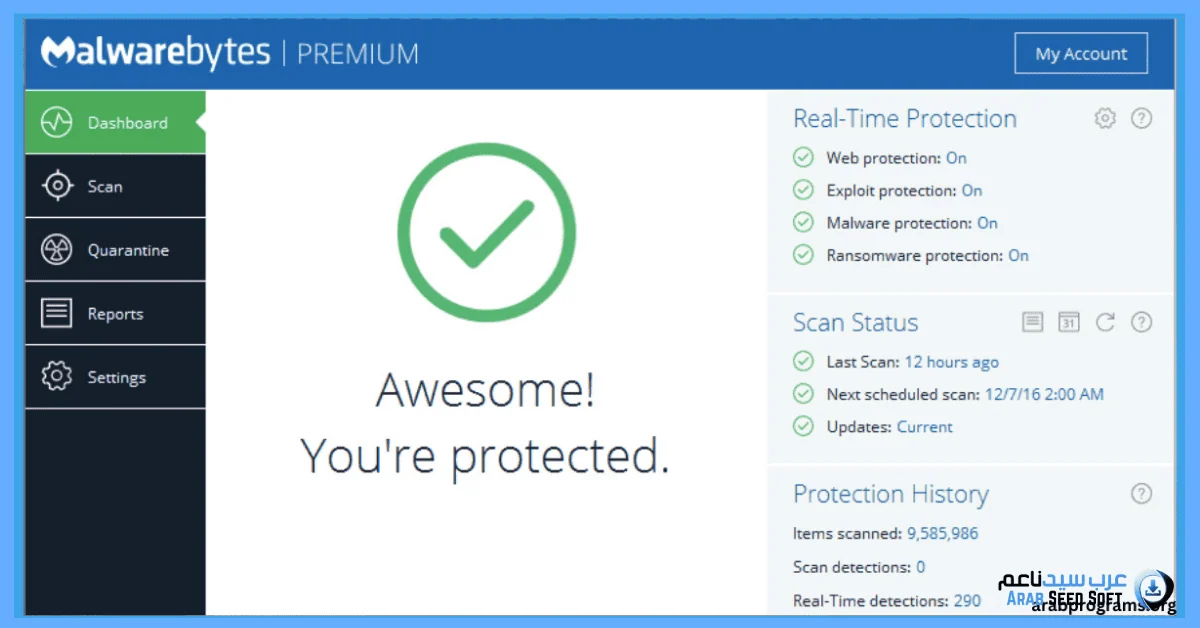1200x628 pixels.
Task: Click the green protected checkmark circle
Action: point(486,231)
